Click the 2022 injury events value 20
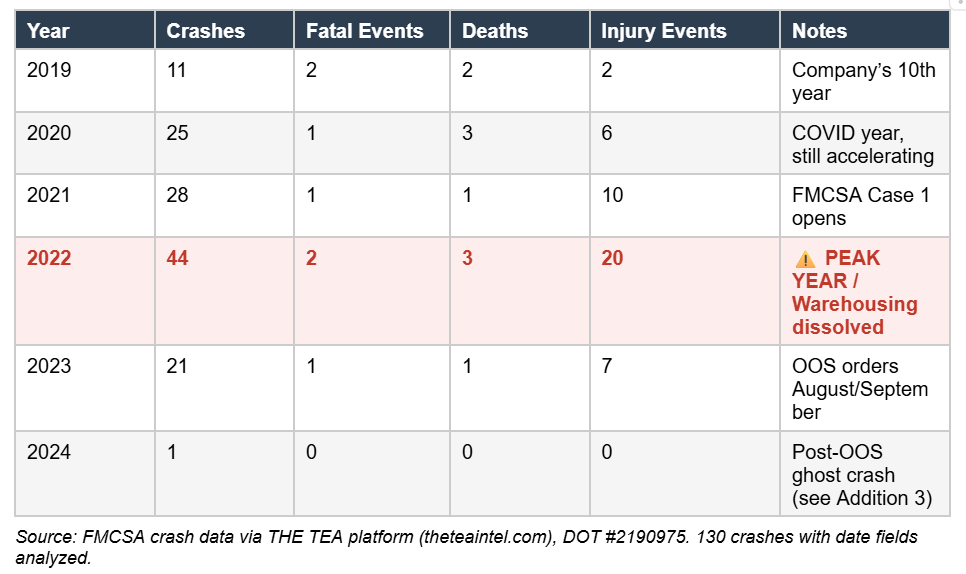The width and height of the screenshot is (966, 574). click(612, 258)
